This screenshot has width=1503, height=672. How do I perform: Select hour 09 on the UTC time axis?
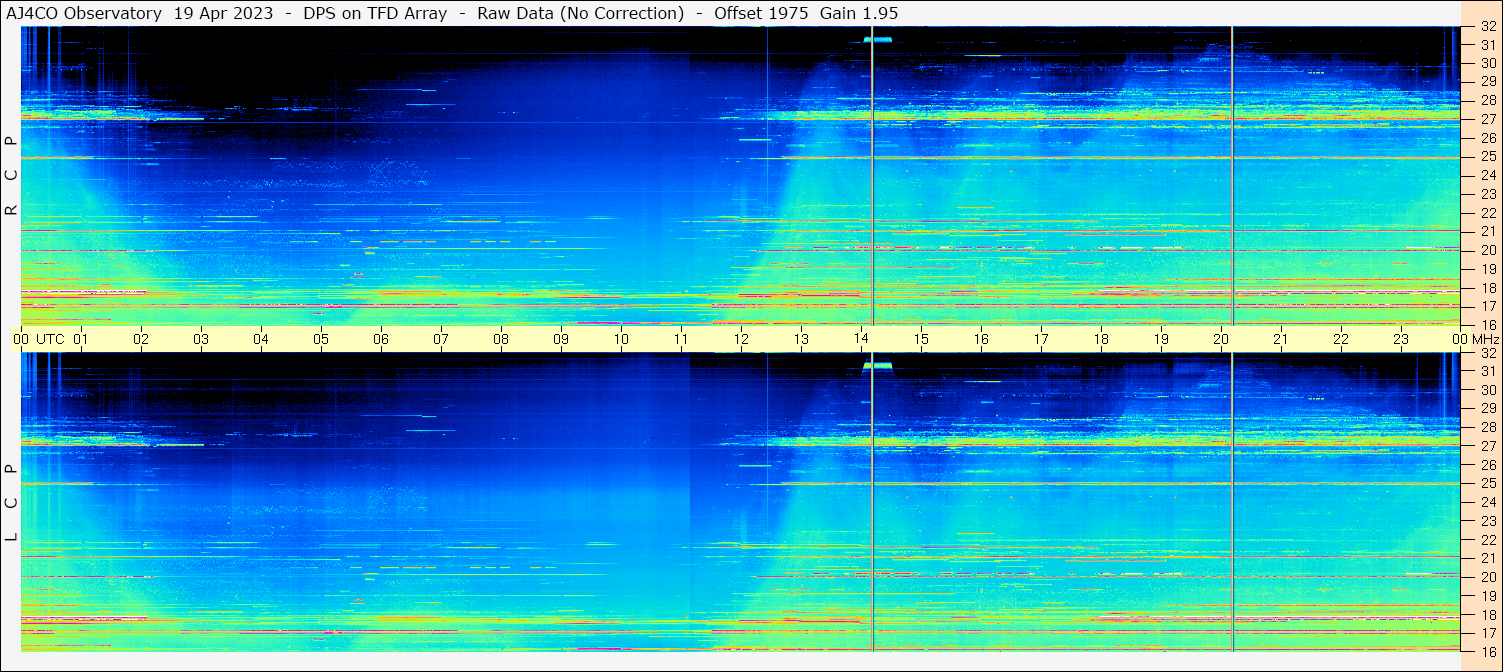tap(561, 339)
